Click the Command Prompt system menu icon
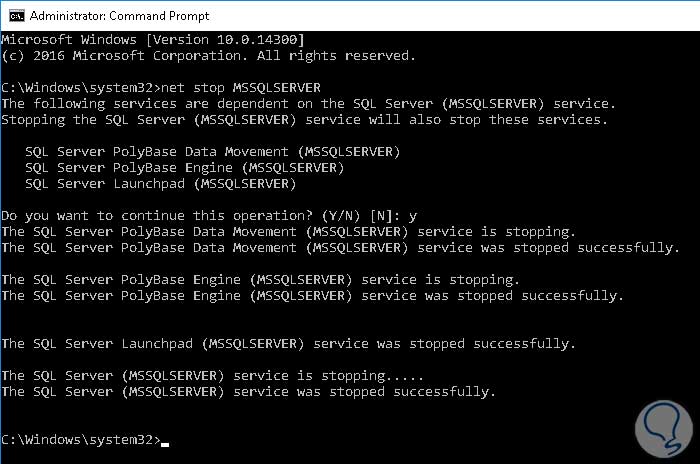The width and height of the screenshot is (700, 464). pyautogui.click(x=12, y=15)
